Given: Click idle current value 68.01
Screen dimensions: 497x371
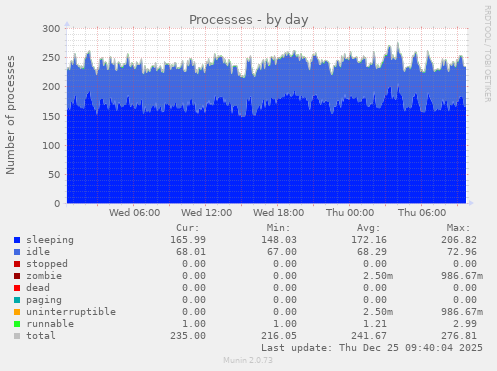Looking at the screenshot, I should (x=191, y=252).
